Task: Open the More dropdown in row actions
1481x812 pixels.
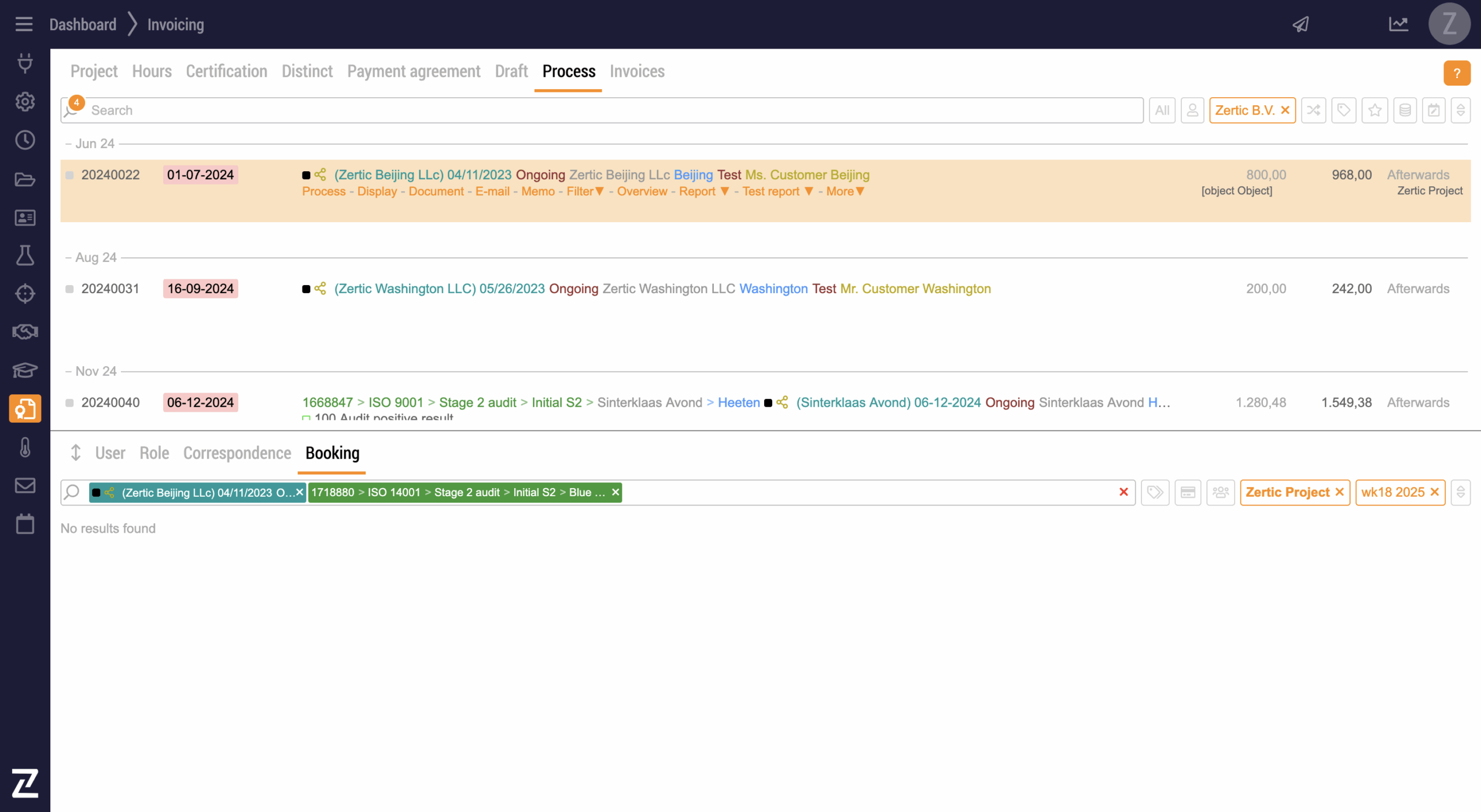Action: pos(845,191)
